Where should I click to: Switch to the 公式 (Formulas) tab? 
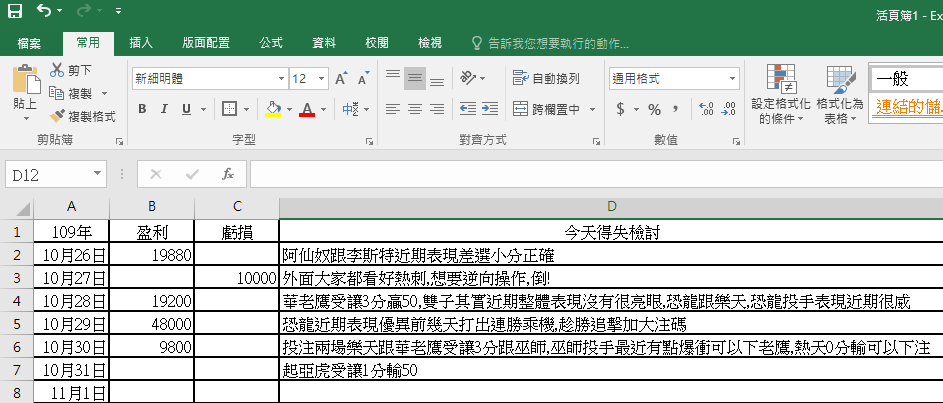[271, 43]
